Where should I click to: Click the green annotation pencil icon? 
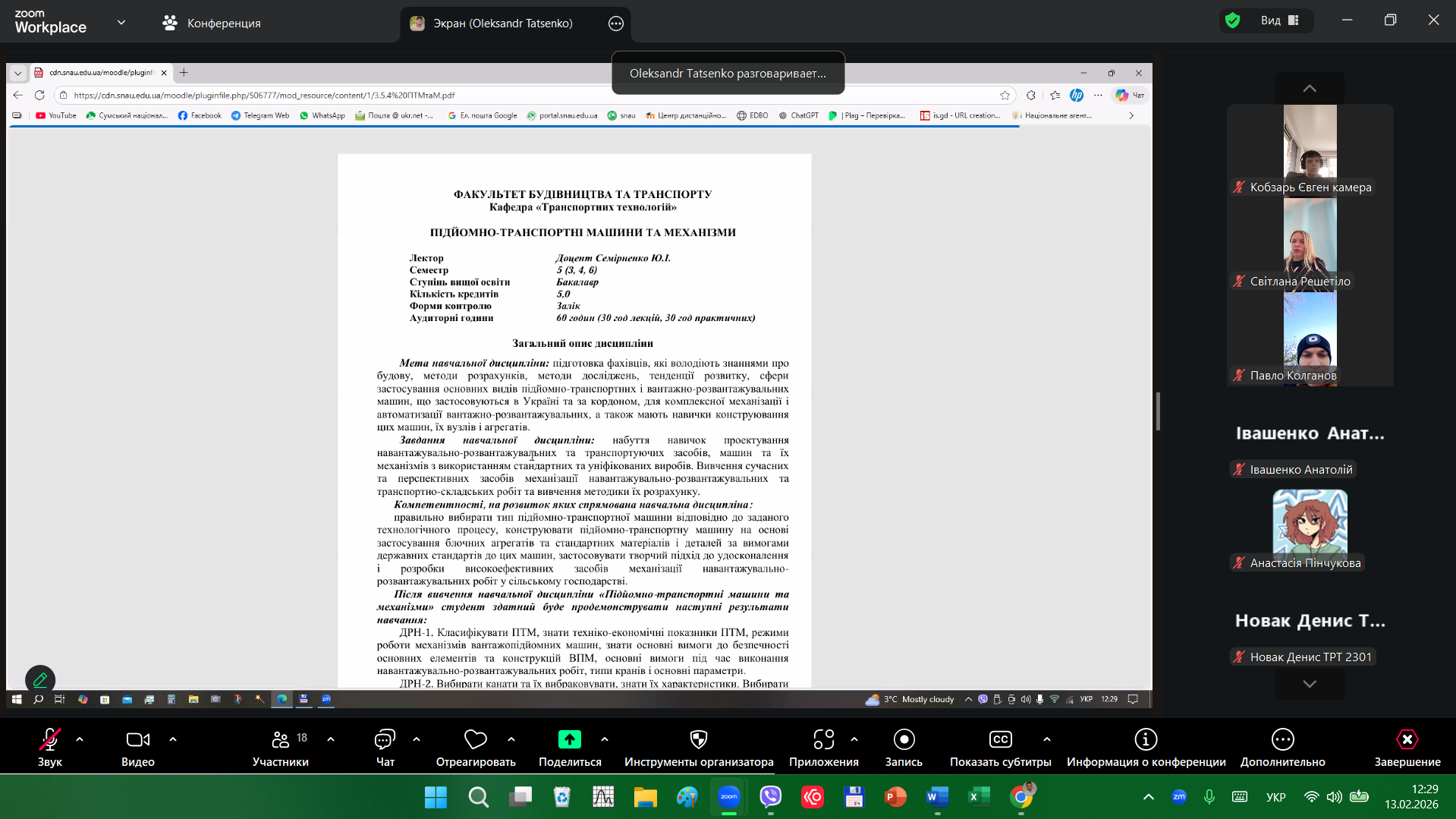point(40,679)
